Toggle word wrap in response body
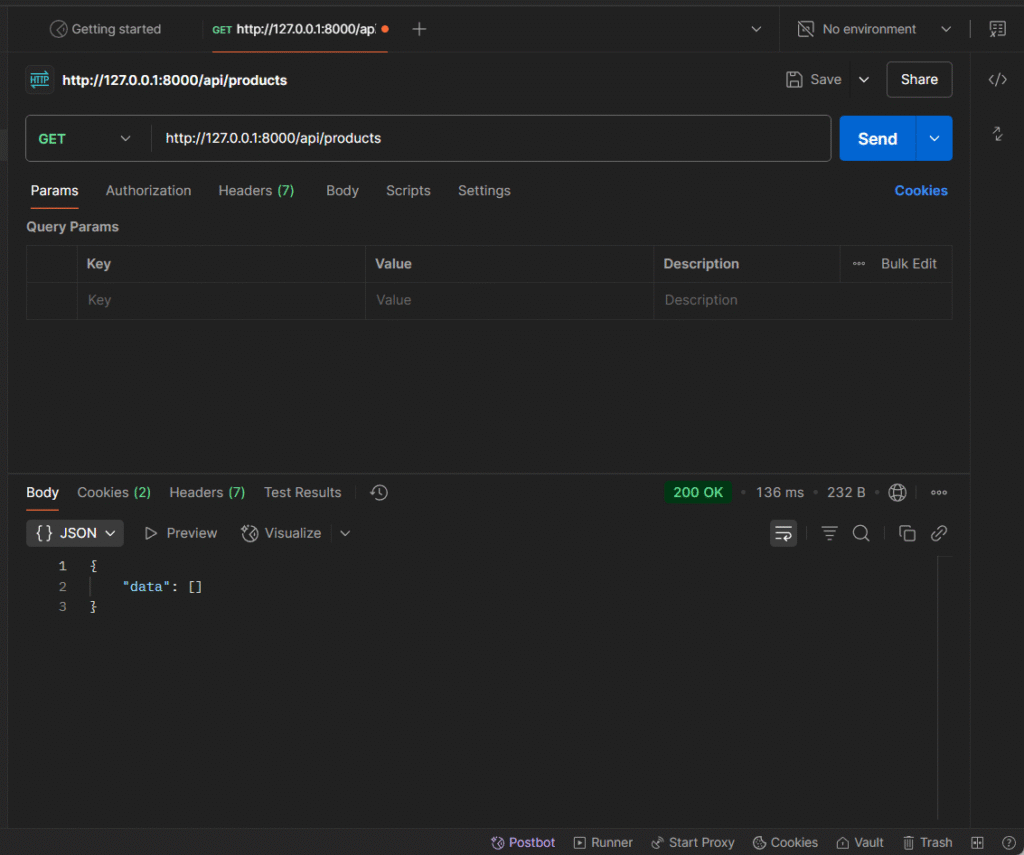 (783, 533)
